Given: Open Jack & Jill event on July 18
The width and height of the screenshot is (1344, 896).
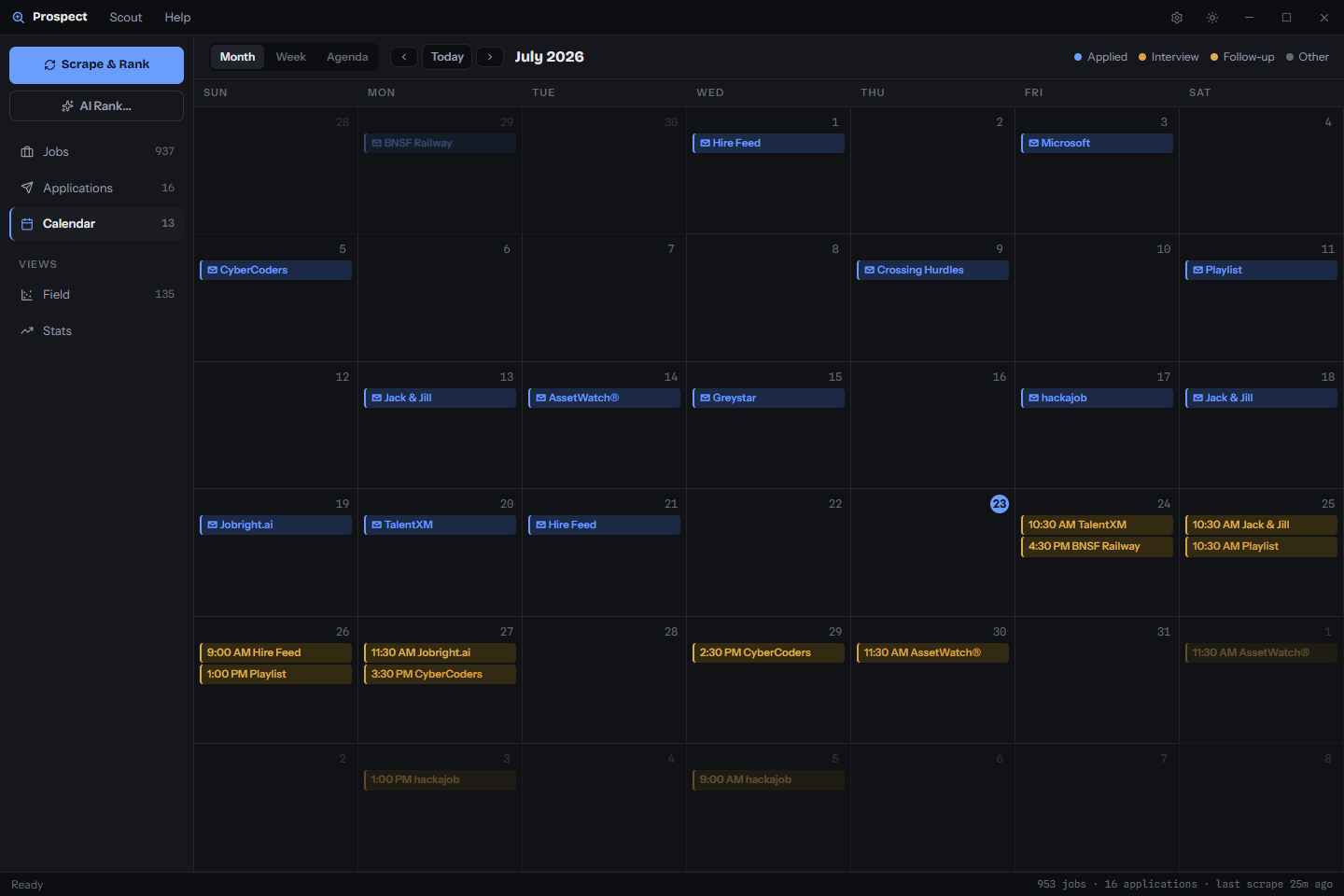Looking at the screenshot, I should (x=1261, y=399).
